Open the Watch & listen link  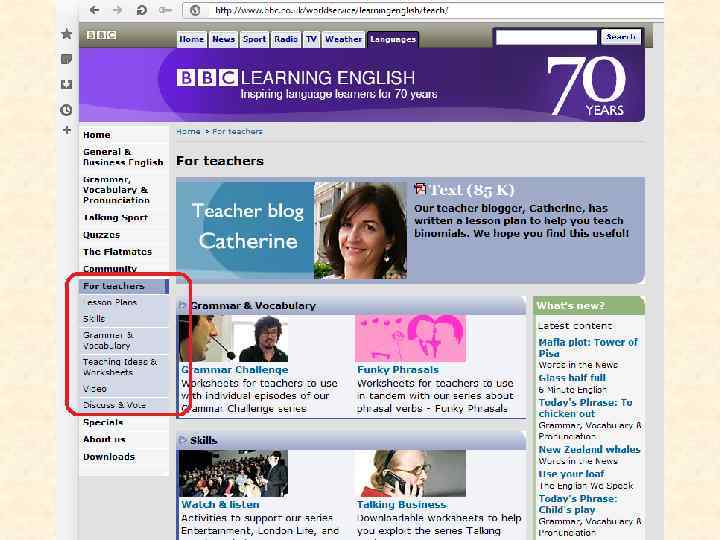[220, 504]
